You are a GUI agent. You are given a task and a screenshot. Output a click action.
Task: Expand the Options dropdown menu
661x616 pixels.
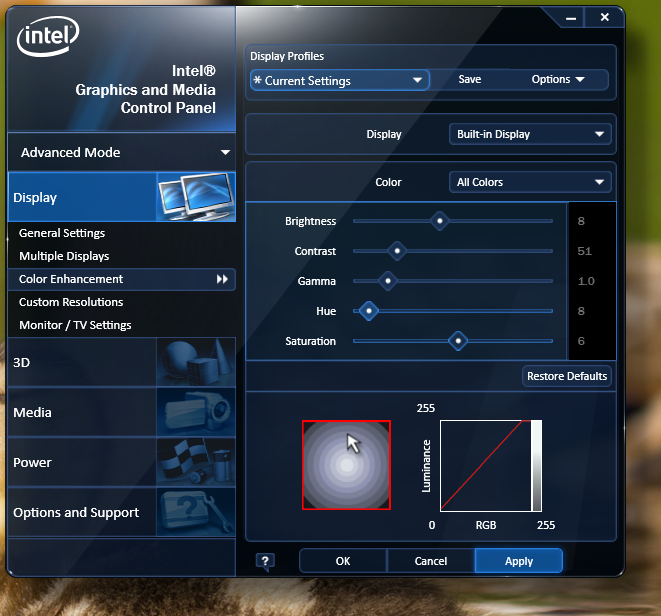tap(558, 79)
